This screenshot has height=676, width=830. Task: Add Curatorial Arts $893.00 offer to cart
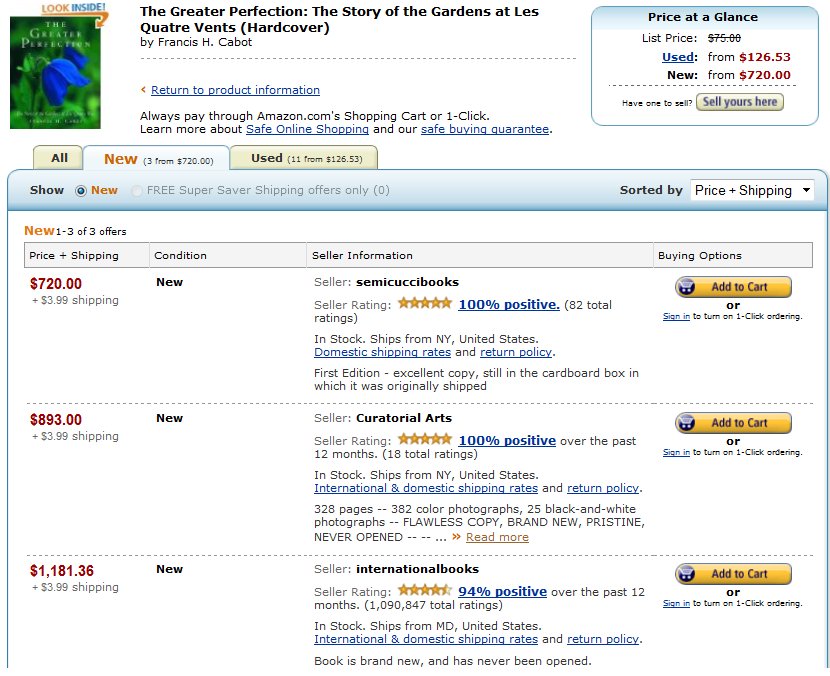click(x=733, y=423)
